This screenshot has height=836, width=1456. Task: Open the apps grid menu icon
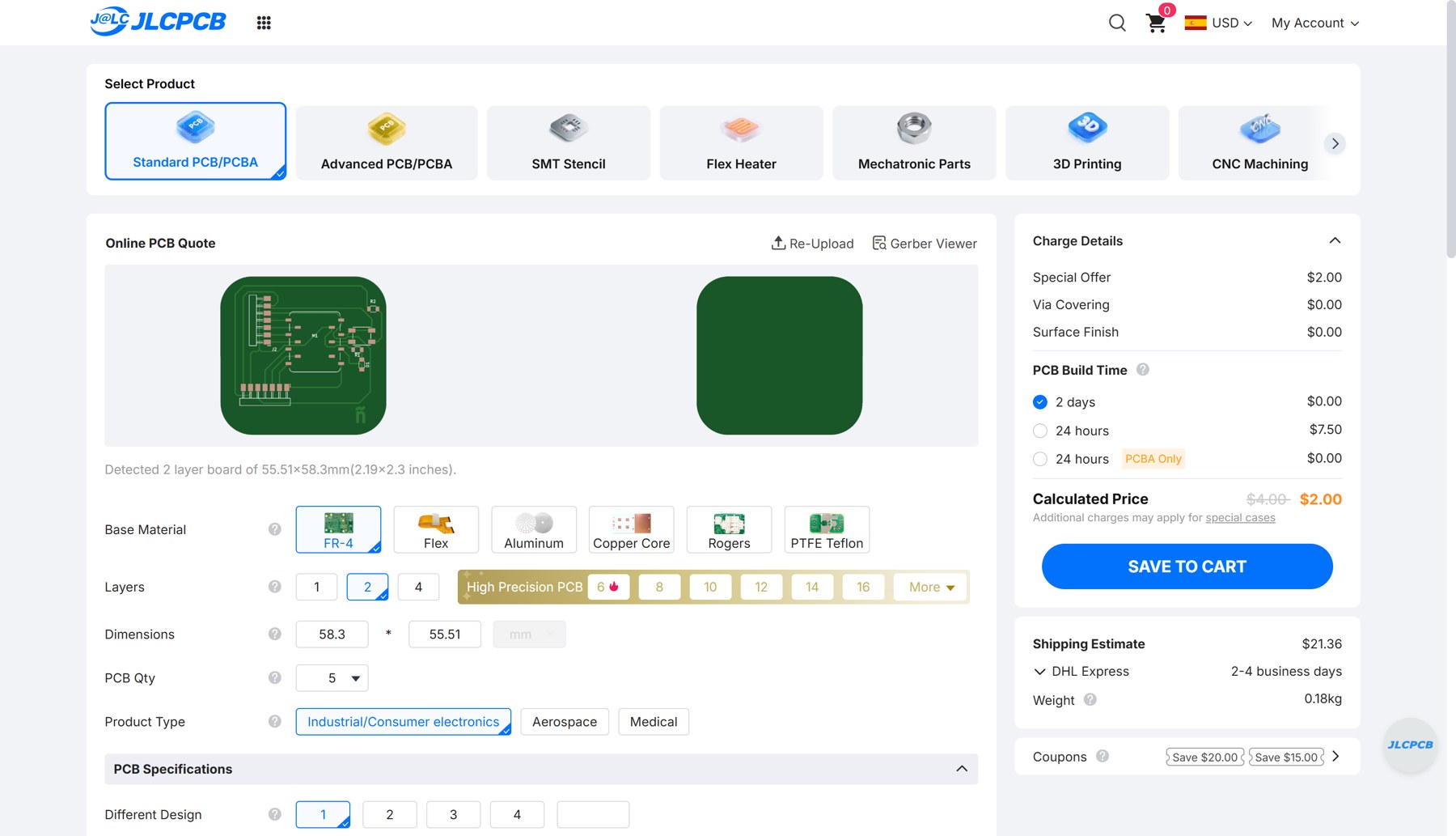coord(264,23)
